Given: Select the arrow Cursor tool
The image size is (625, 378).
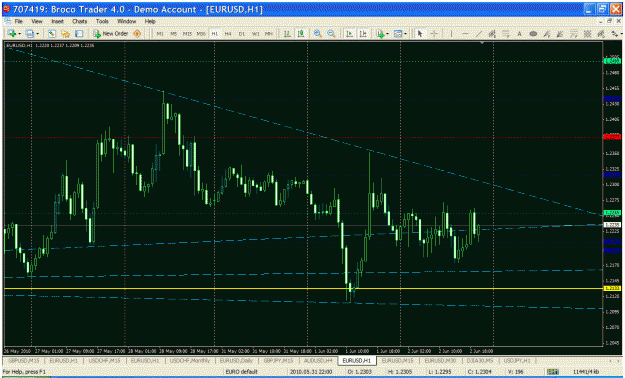Looking at the screenshot, I should coord(420,34).
